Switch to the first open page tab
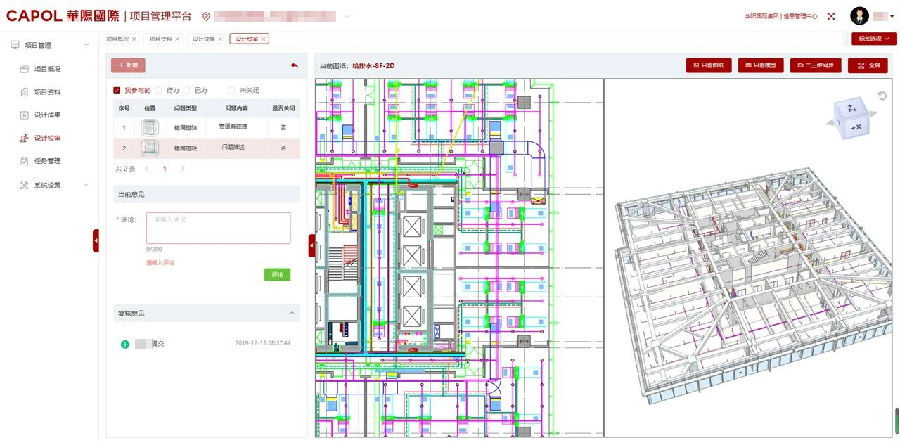This screenshot has height=441, width=900. pos(122,38)
